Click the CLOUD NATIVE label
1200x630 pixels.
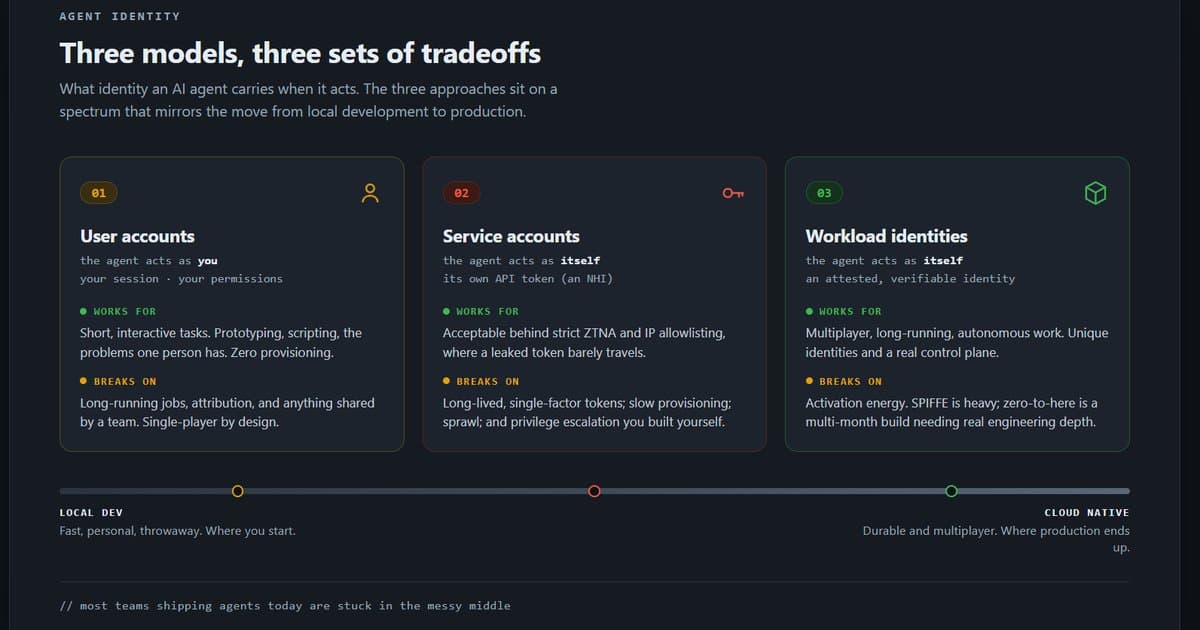(x=1087, y=512)
